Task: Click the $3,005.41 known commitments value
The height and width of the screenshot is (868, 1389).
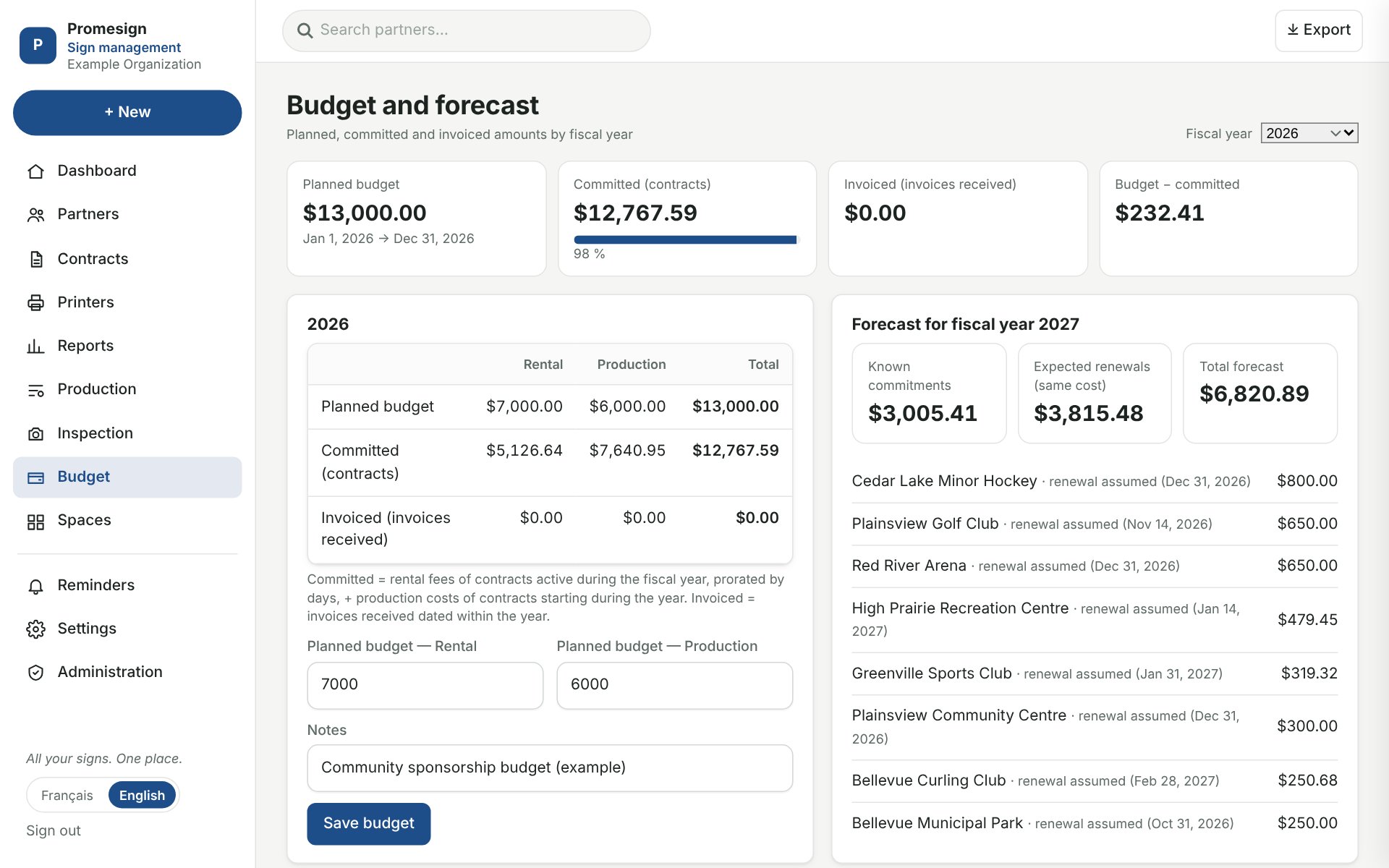Action: click(x=922, y=413)
